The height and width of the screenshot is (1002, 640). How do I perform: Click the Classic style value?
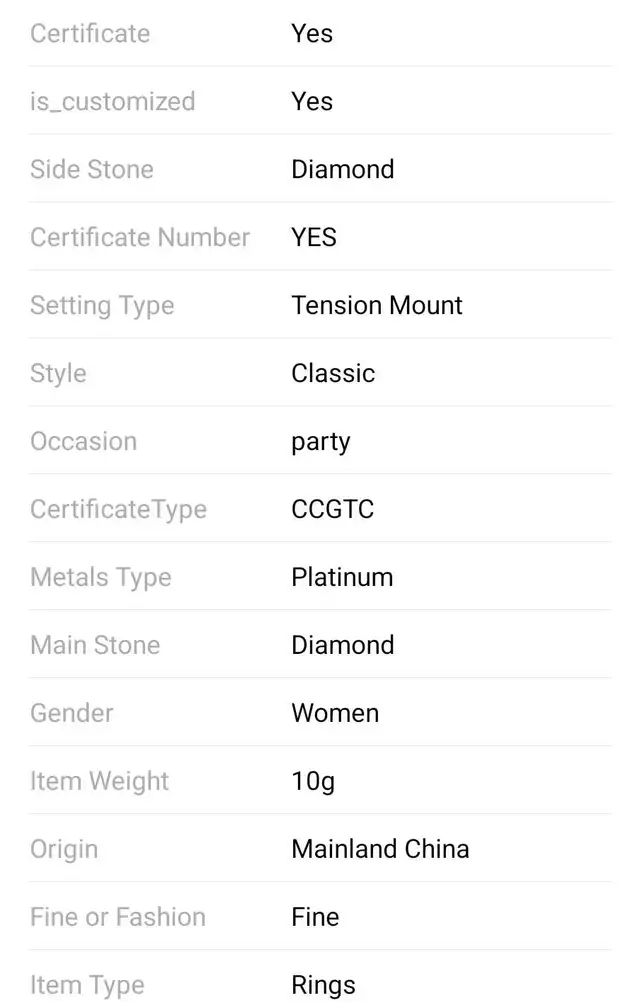point(333,373)
